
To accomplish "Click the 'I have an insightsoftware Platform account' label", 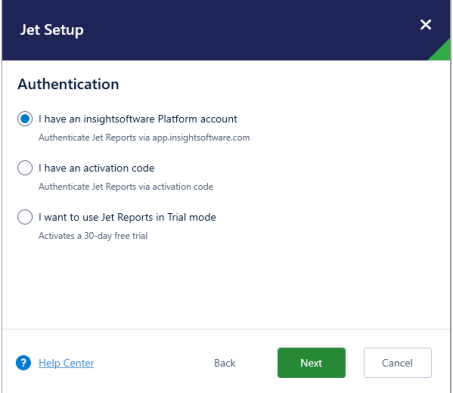I will [x=138, y=119].
